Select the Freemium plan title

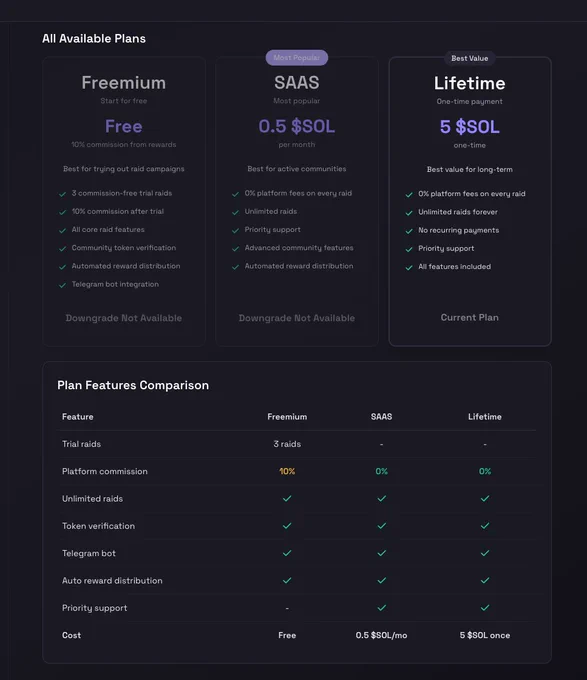[x=124, y=82]
